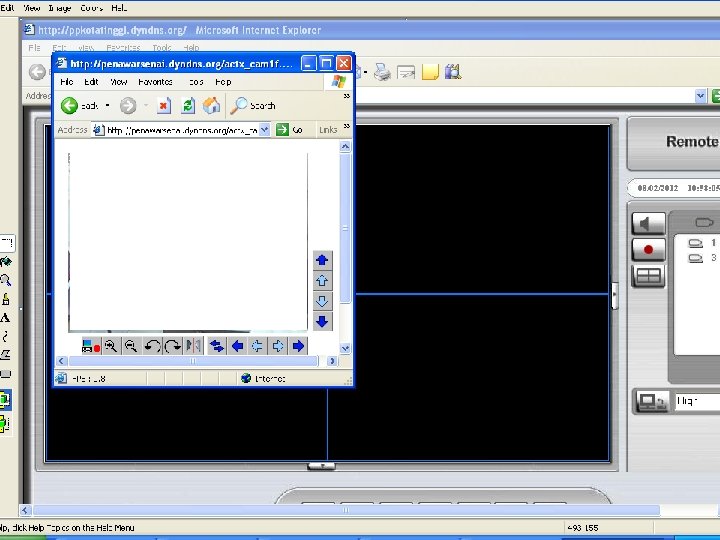
Task: Open the Image menu in Paint
Action: (x=60, y=8)
